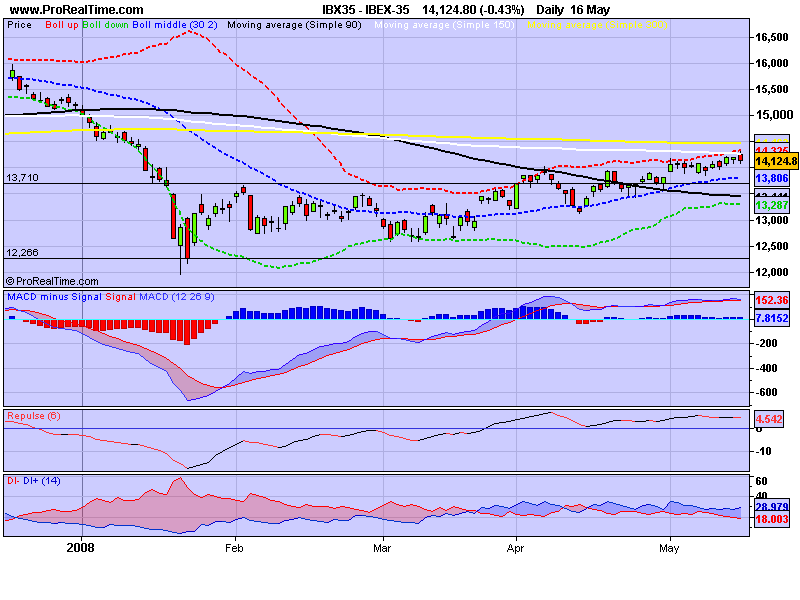The height and width of the screenshot is (600, 800).
Task: Select the Boll middle (30 2) legend
Action: (x=175, y=25)
